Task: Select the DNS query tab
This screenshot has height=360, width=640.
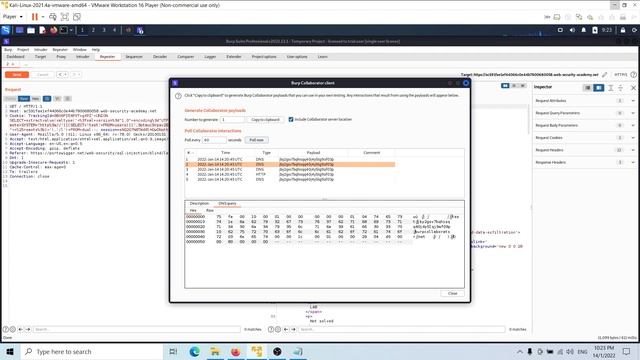Action: pyautogui.click(x=227, y=203)
